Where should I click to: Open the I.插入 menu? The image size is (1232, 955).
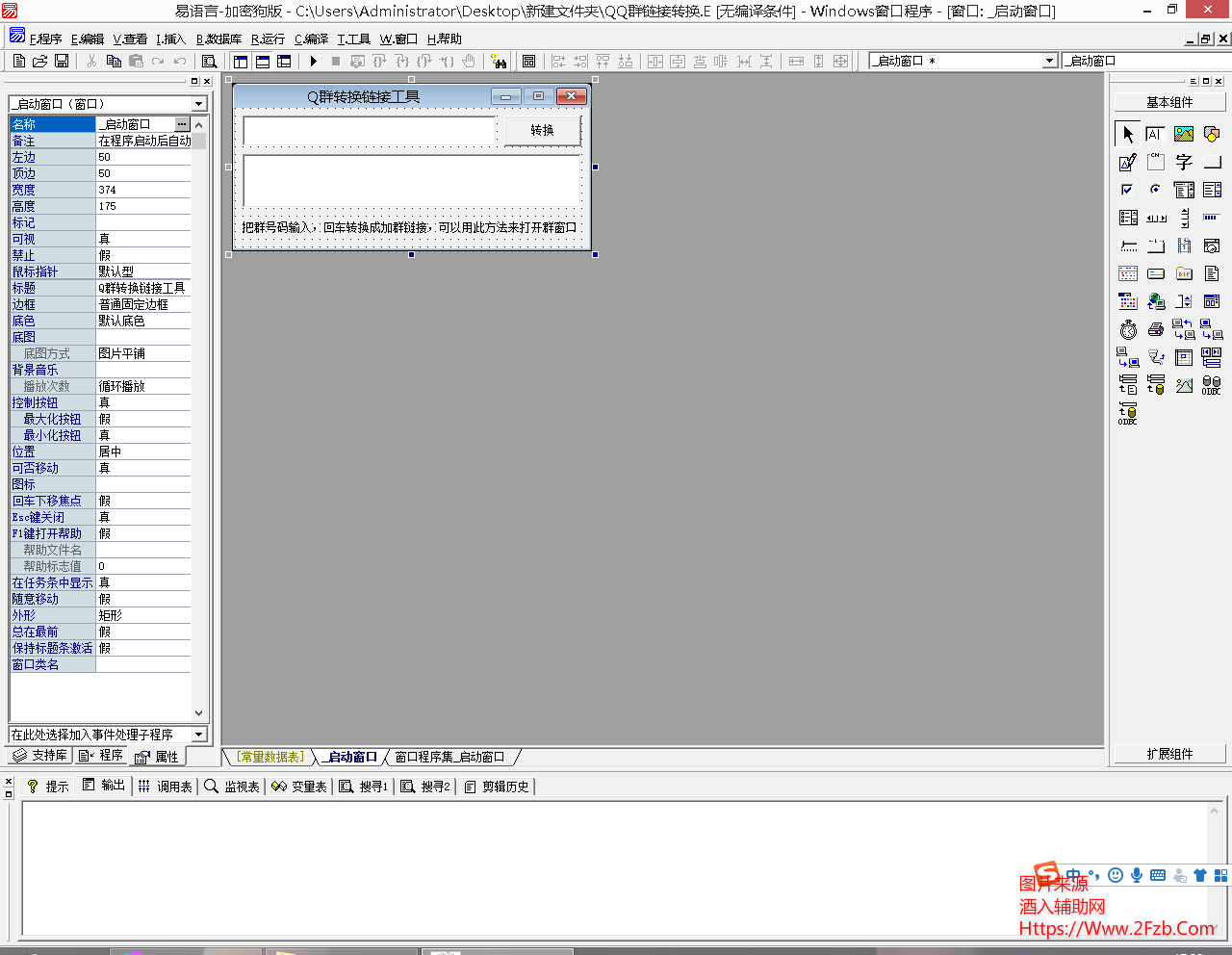pyautogui.click(x=171, y=39)
